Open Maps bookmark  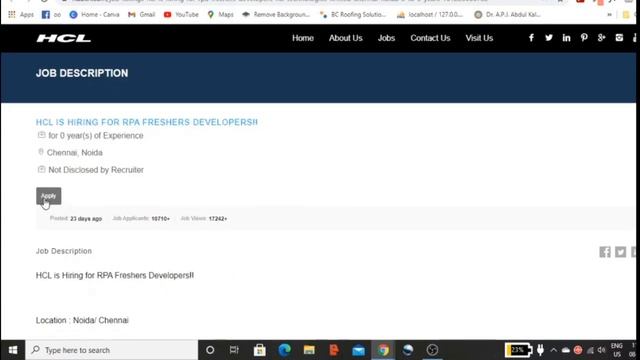pos(220,15)
